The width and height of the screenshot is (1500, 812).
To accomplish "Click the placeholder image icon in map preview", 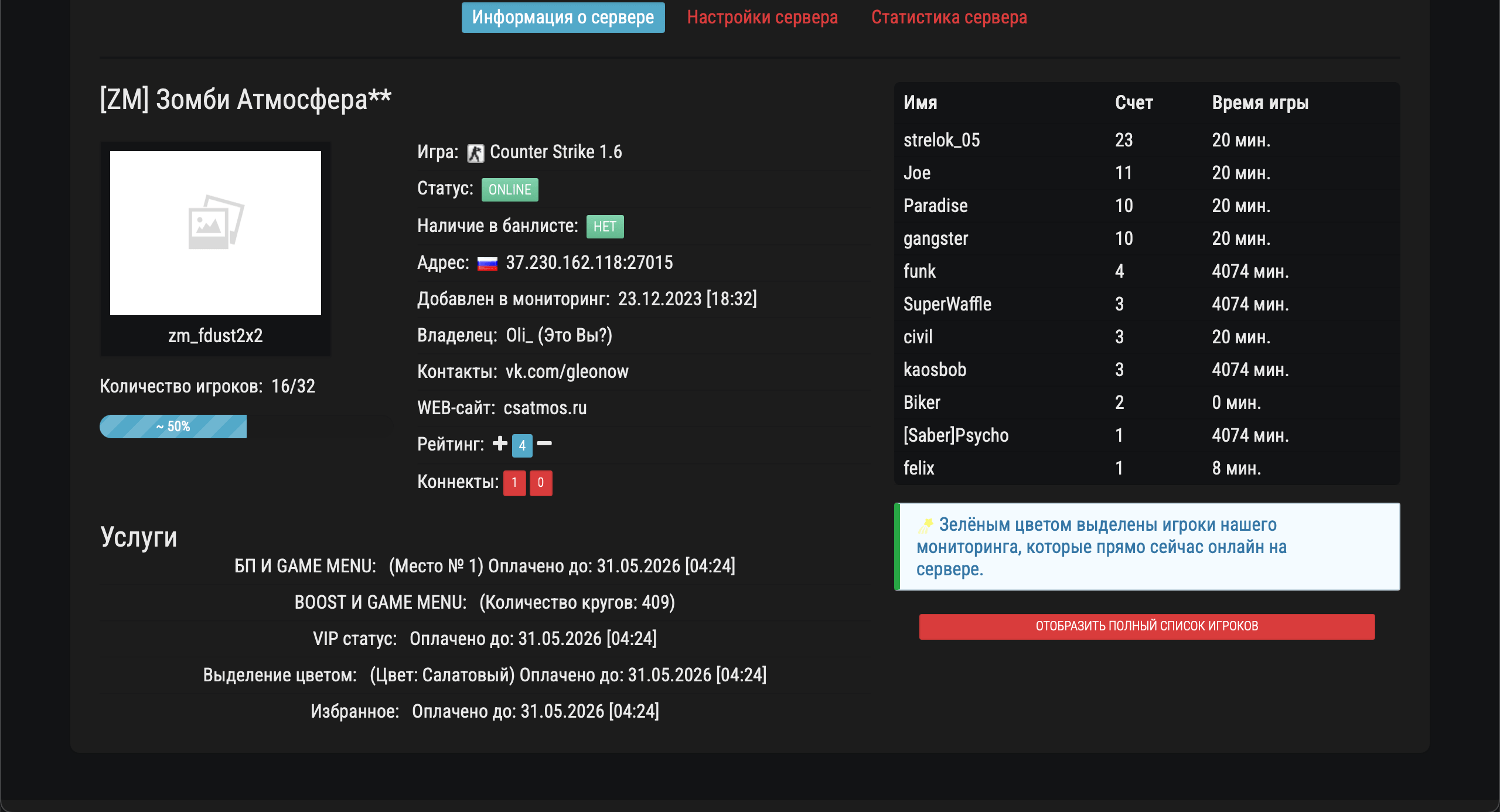I will tap(216, 223).
